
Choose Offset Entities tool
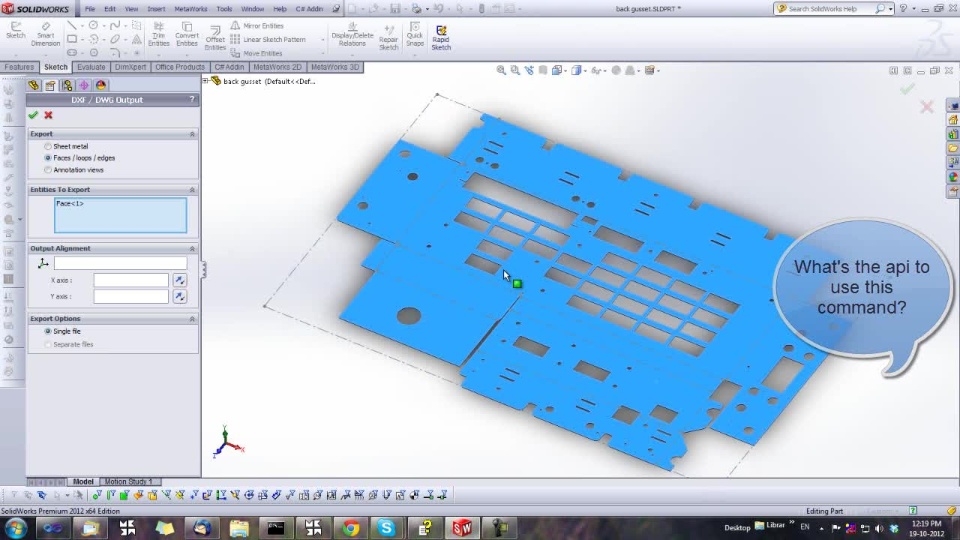pyautogui.click(x=215, y=38)
